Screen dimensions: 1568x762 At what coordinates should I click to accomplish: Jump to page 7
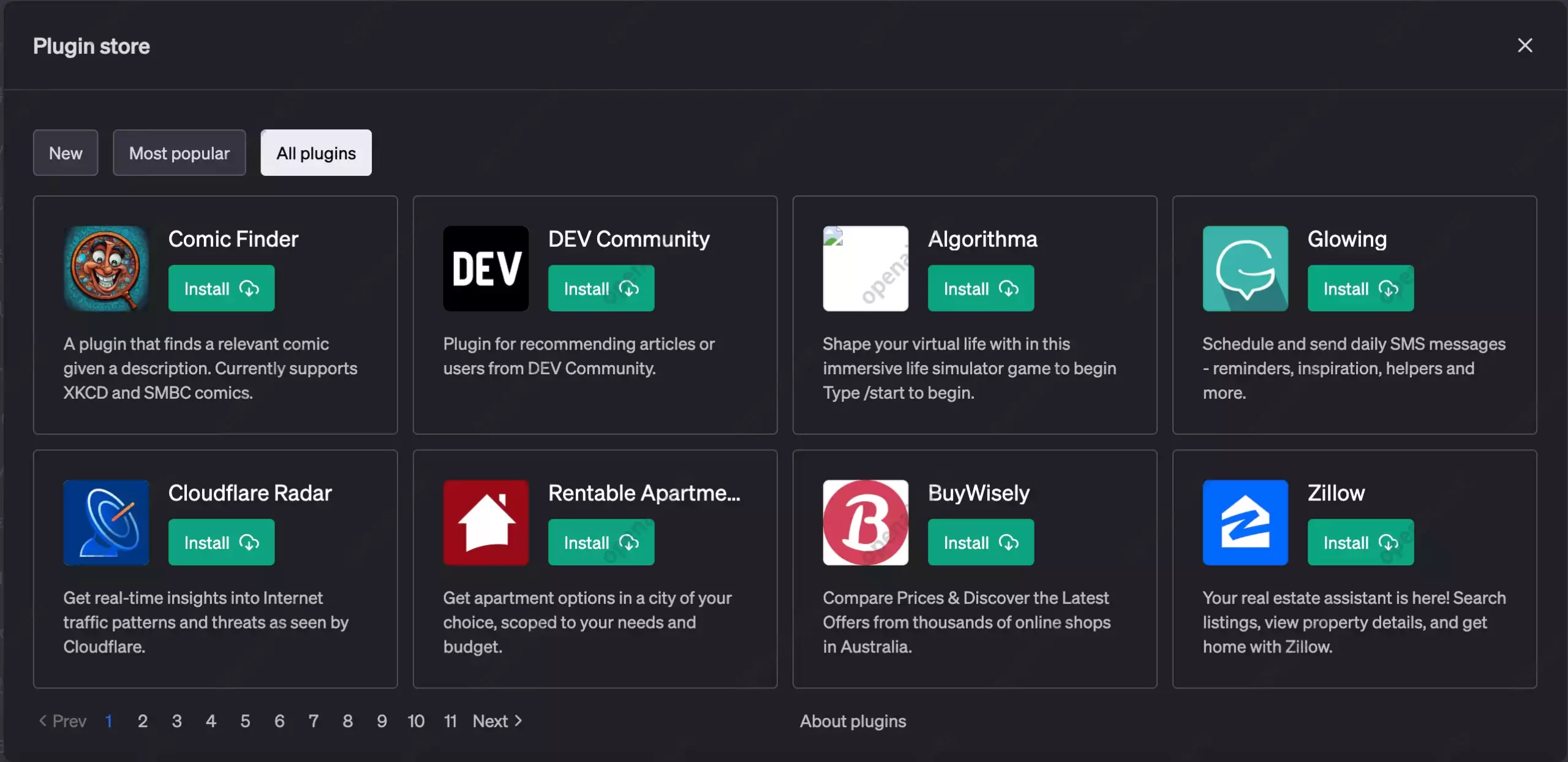pos(314,721)
